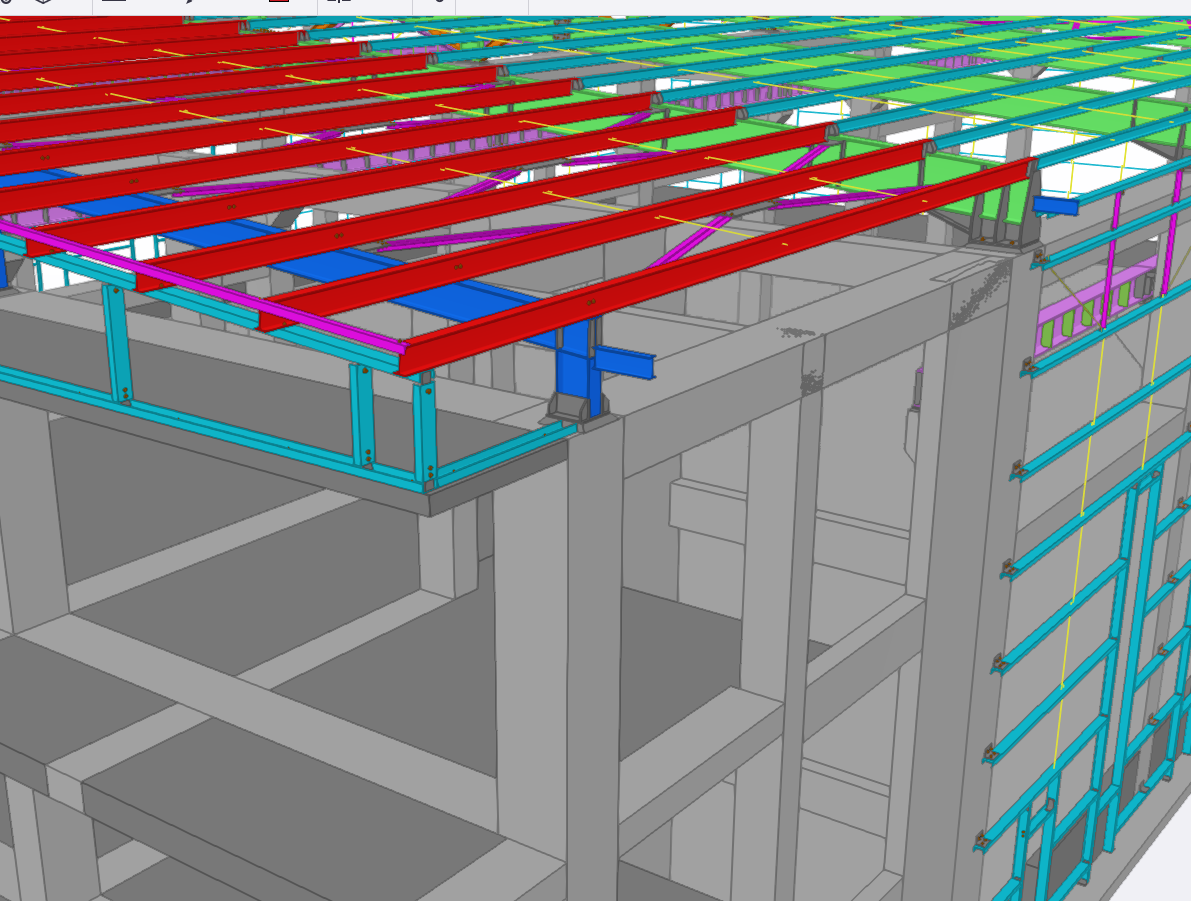Select the small blue beam stub at the right corner
Viewport: 1191px width, 901px height.
click(x=1056, y=205)
